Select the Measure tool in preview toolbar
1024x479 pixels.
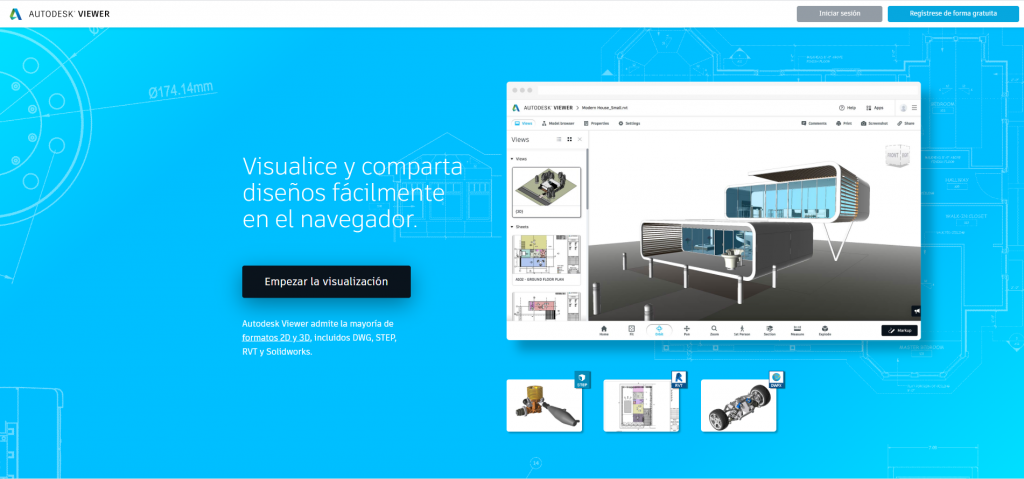click(797, 330)
